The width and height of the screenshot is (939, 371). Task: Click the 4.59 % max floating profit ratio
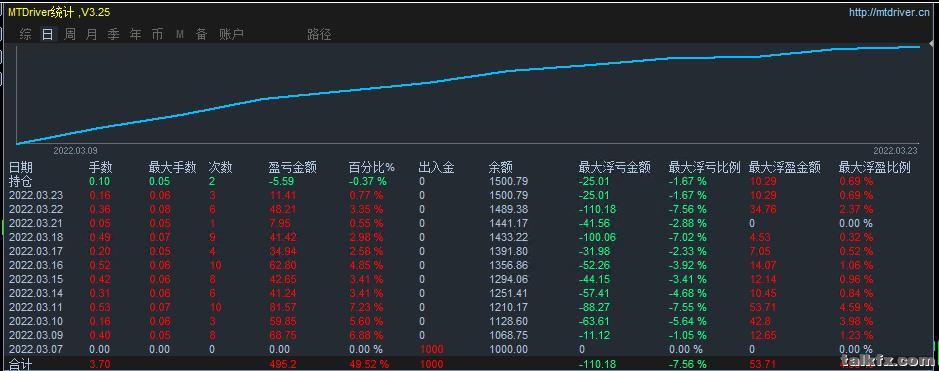pyautogui.click(x=856, y=308)
